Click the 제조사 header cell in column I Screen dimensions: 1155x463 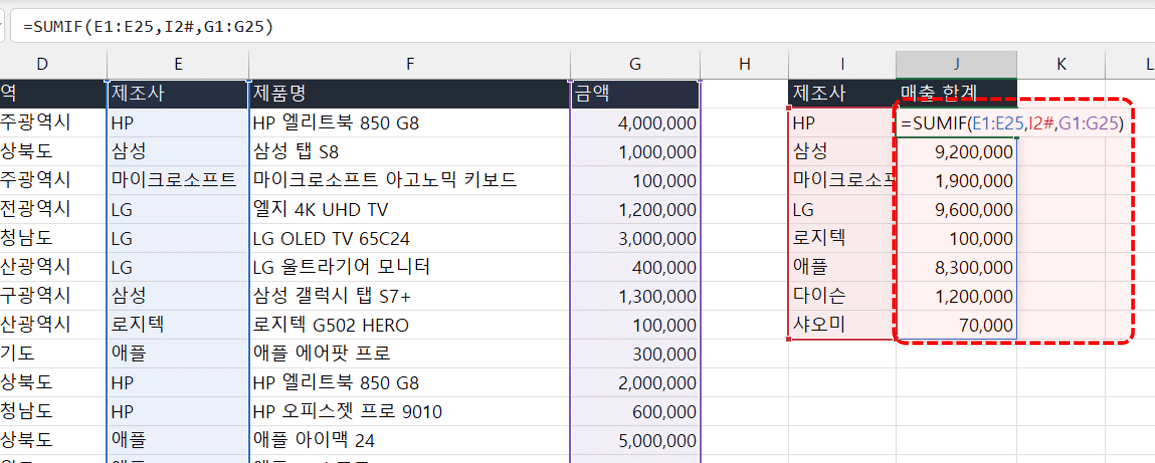pyautogui.click(x=843, y=93)
